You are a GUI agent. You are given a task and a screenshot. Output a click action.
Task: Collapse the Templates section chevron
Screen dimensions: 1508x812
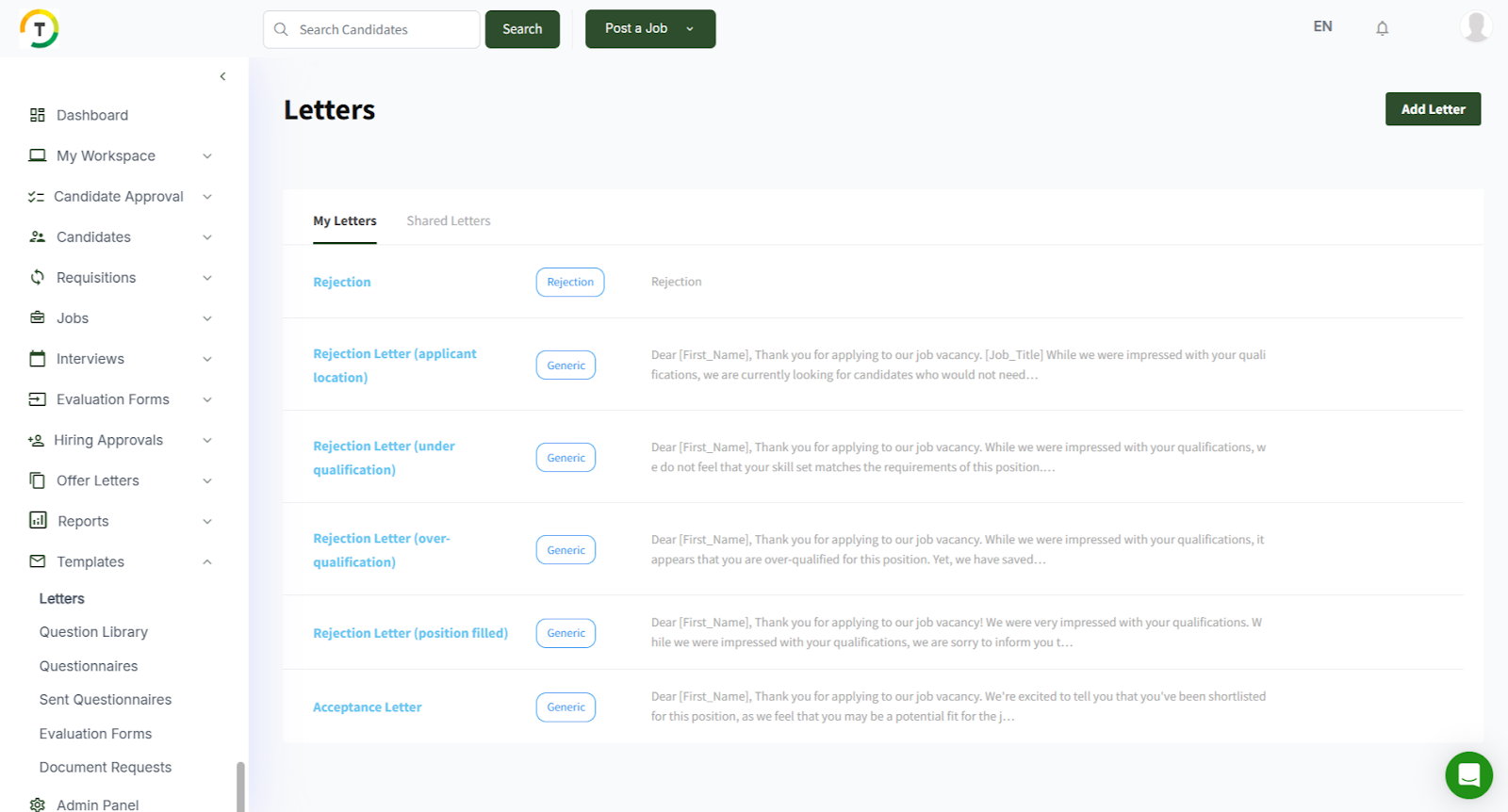pos(207,562)
